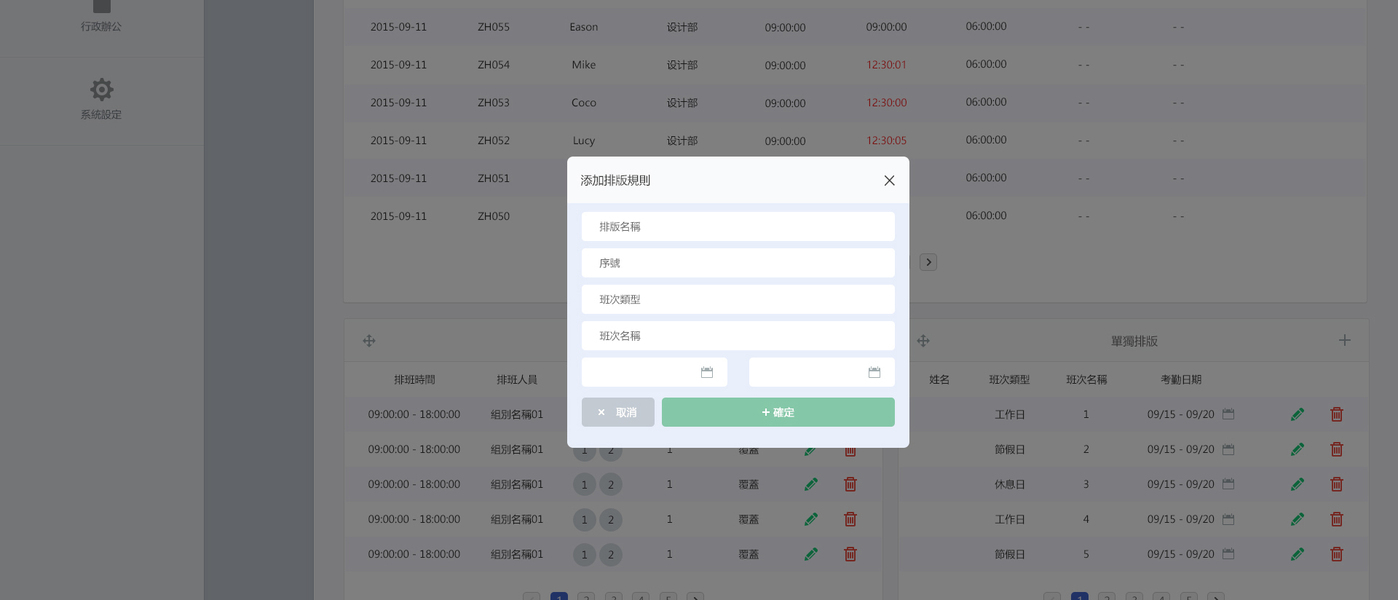Screen dimensions: 1398x600
Task: Grab the move handle of 單獨排版 panel
Action: pos(923,341)
